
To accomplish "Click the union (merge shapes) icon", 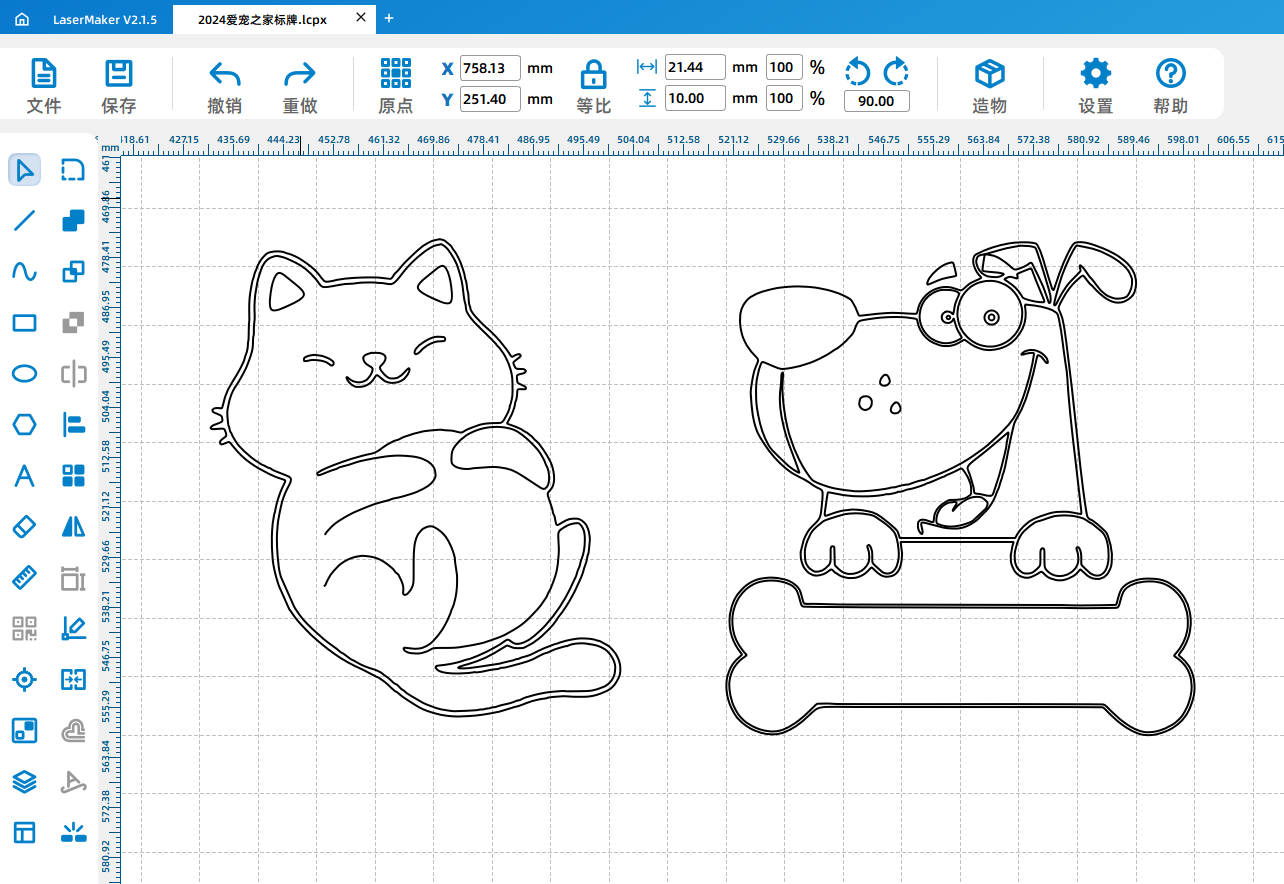I will (x=73, y=221).
